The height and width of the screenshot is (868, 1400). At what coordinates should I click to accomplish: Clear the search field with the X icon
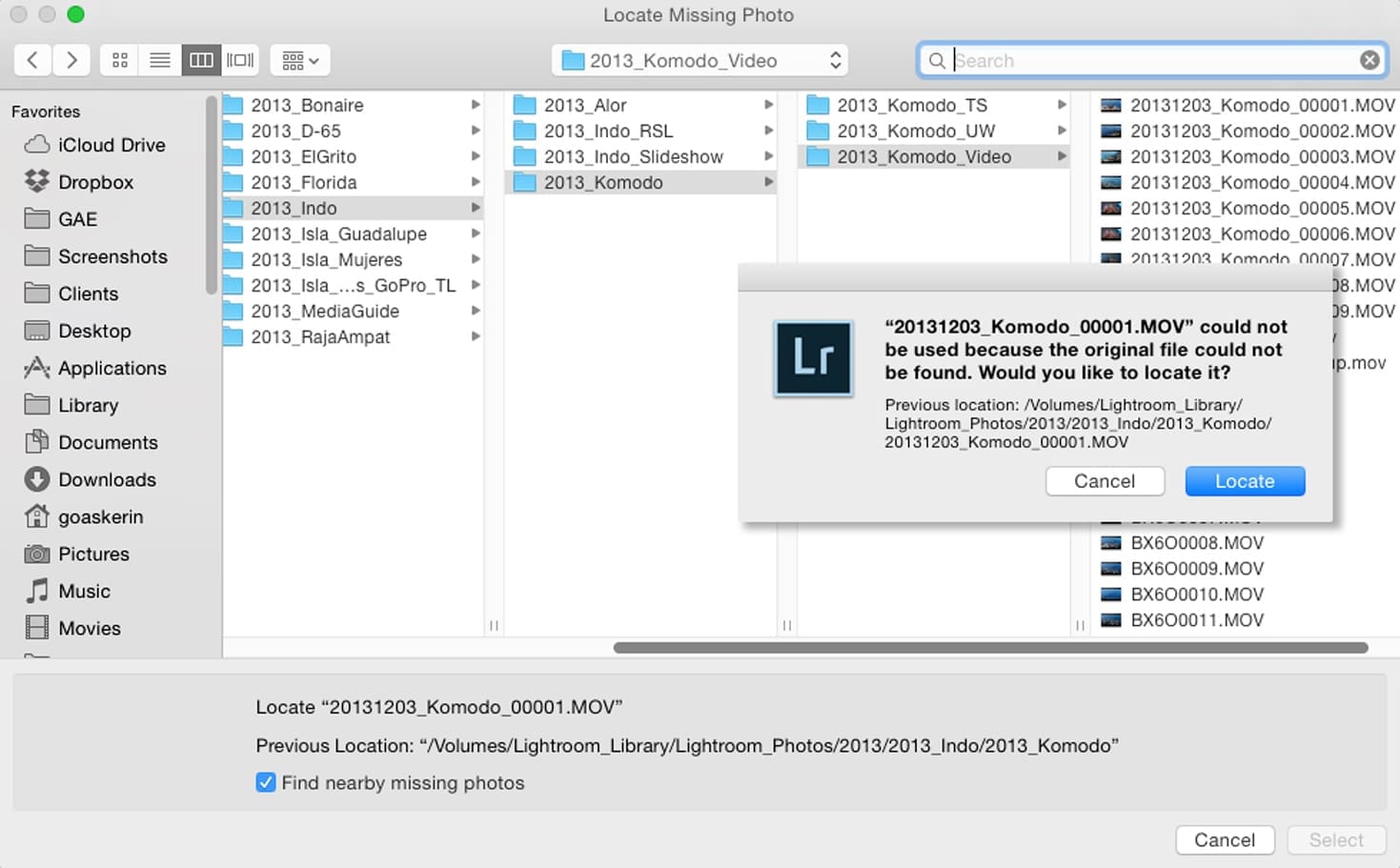(1370, 60)
